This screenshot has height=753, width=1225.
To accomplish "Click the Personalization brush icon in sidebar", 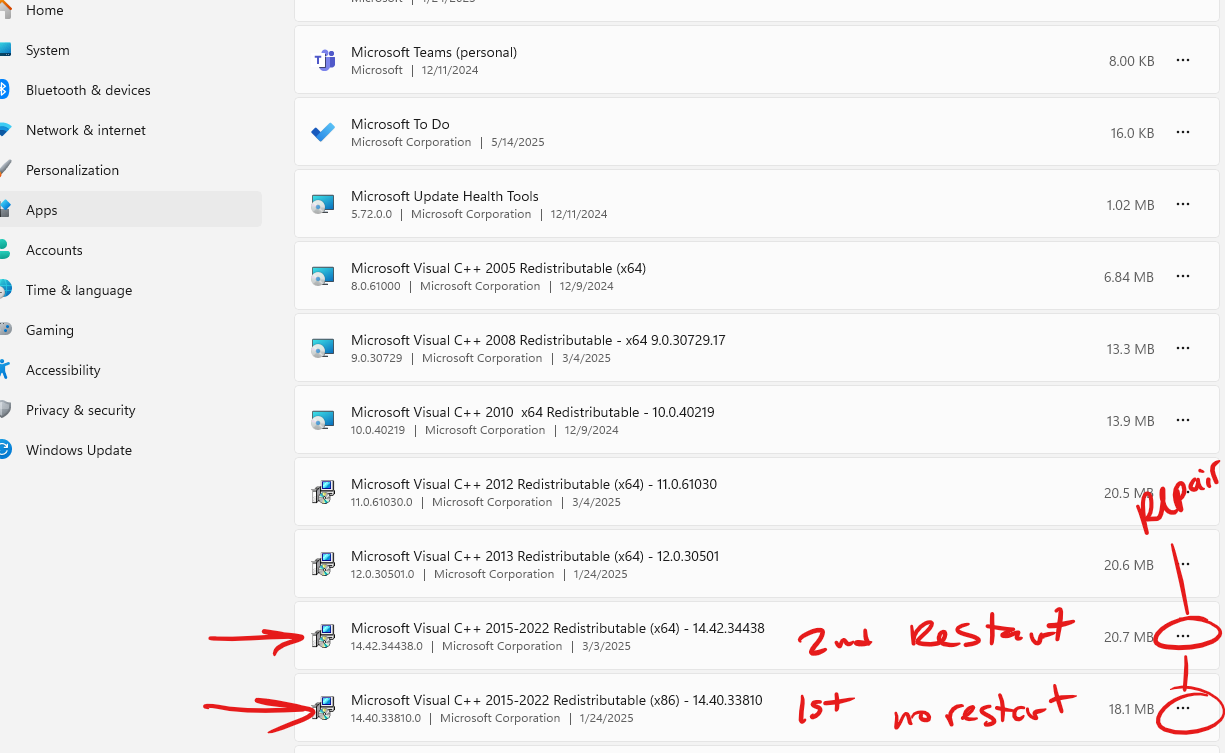I will [8, 170].
